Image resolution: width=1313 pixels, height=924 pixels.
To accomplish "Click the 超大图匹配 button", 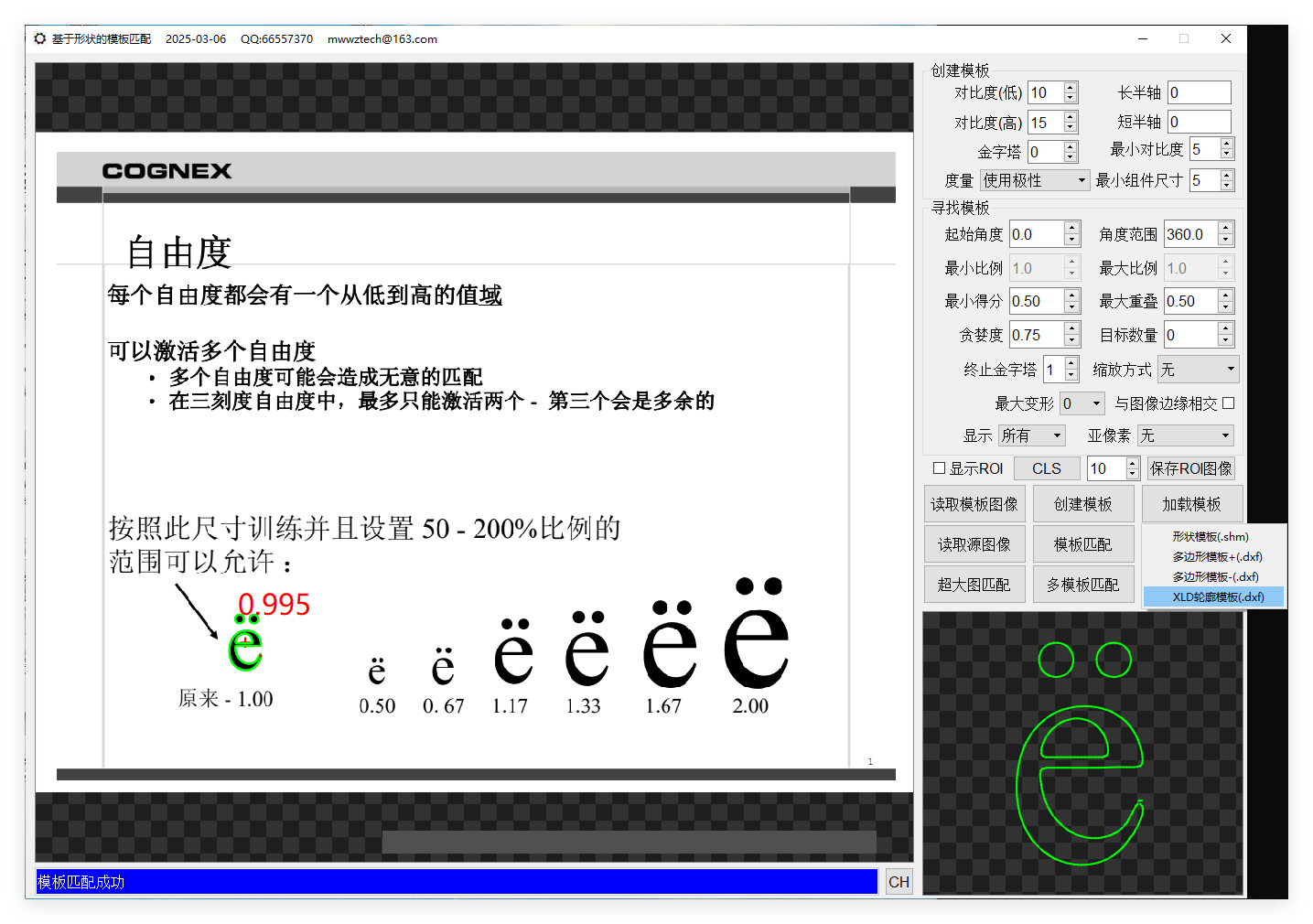I will (x=974, y=584).
